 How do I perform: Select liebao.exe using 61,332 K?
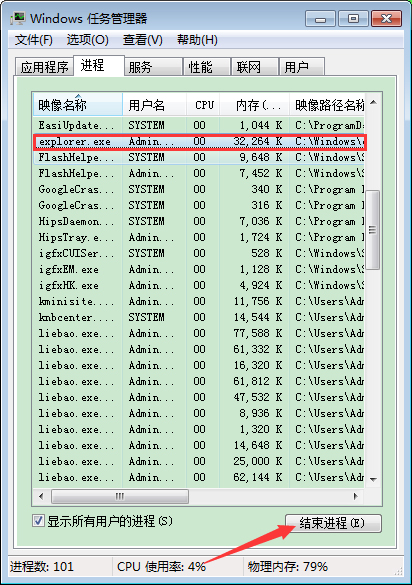199,349
